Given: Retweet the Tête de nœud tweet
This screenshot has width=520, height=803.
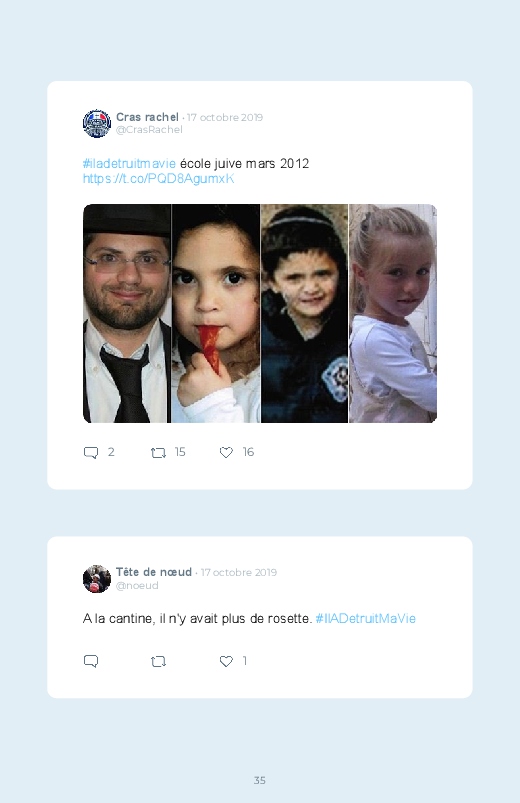Looking at the screenshot, I should 158,662.
